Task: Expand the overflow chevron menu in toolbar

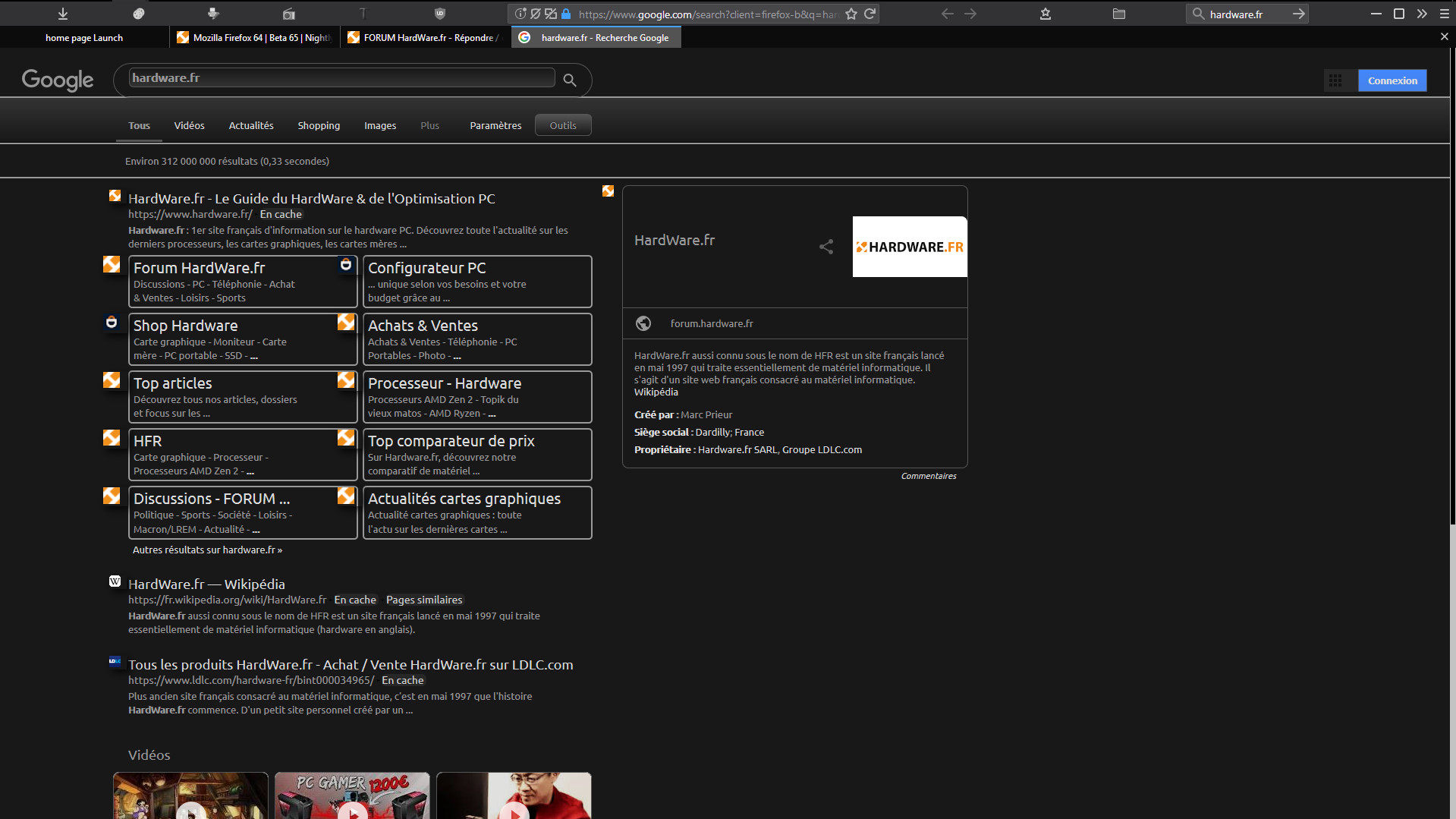Action: click(1422, 14)
